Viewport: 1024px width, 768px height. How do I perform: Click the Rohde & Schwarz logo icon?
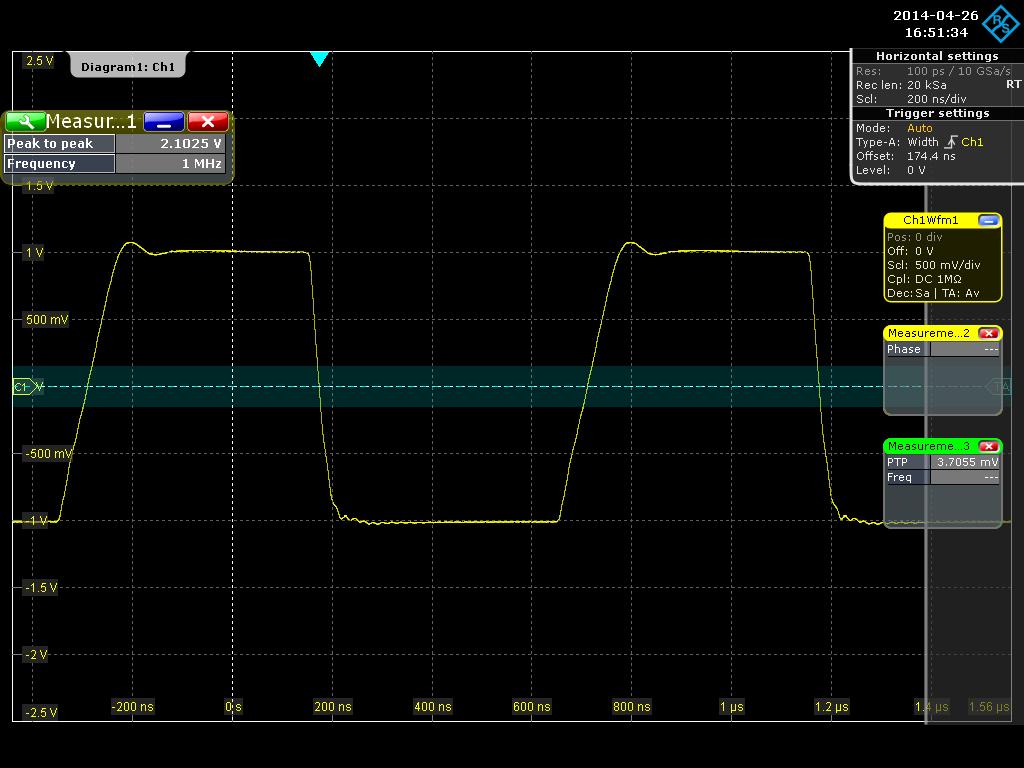click(x=1001, y=24)
